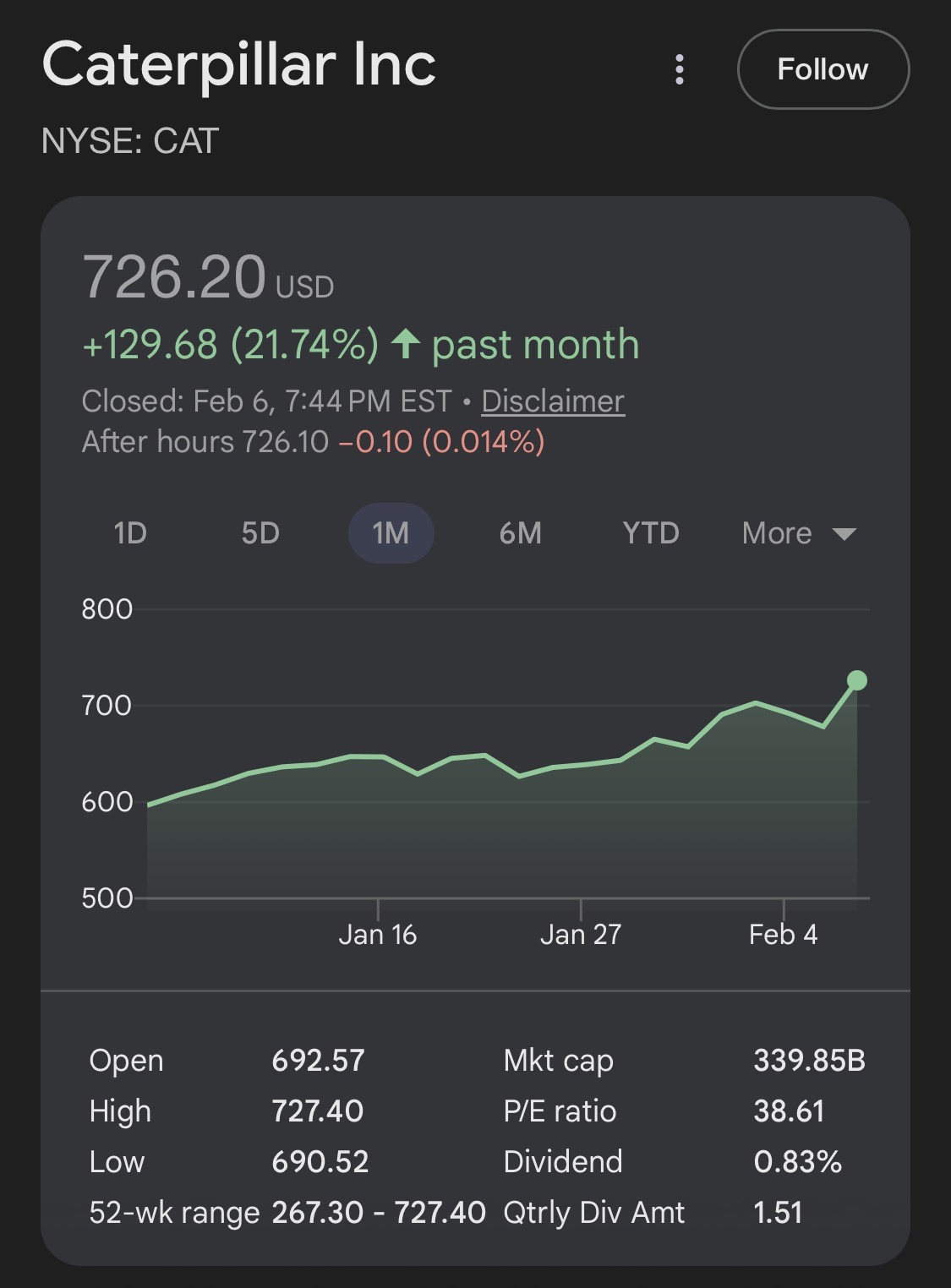Click the Caterpillar Inc title

click(239, 64)
